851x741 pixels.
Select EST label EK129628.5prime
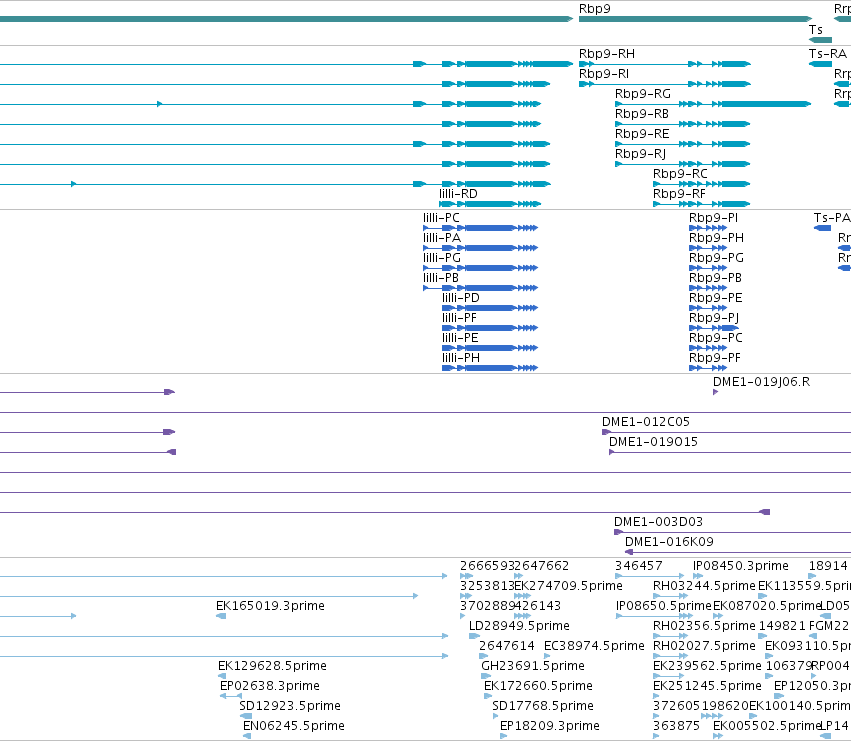[272, 666]
